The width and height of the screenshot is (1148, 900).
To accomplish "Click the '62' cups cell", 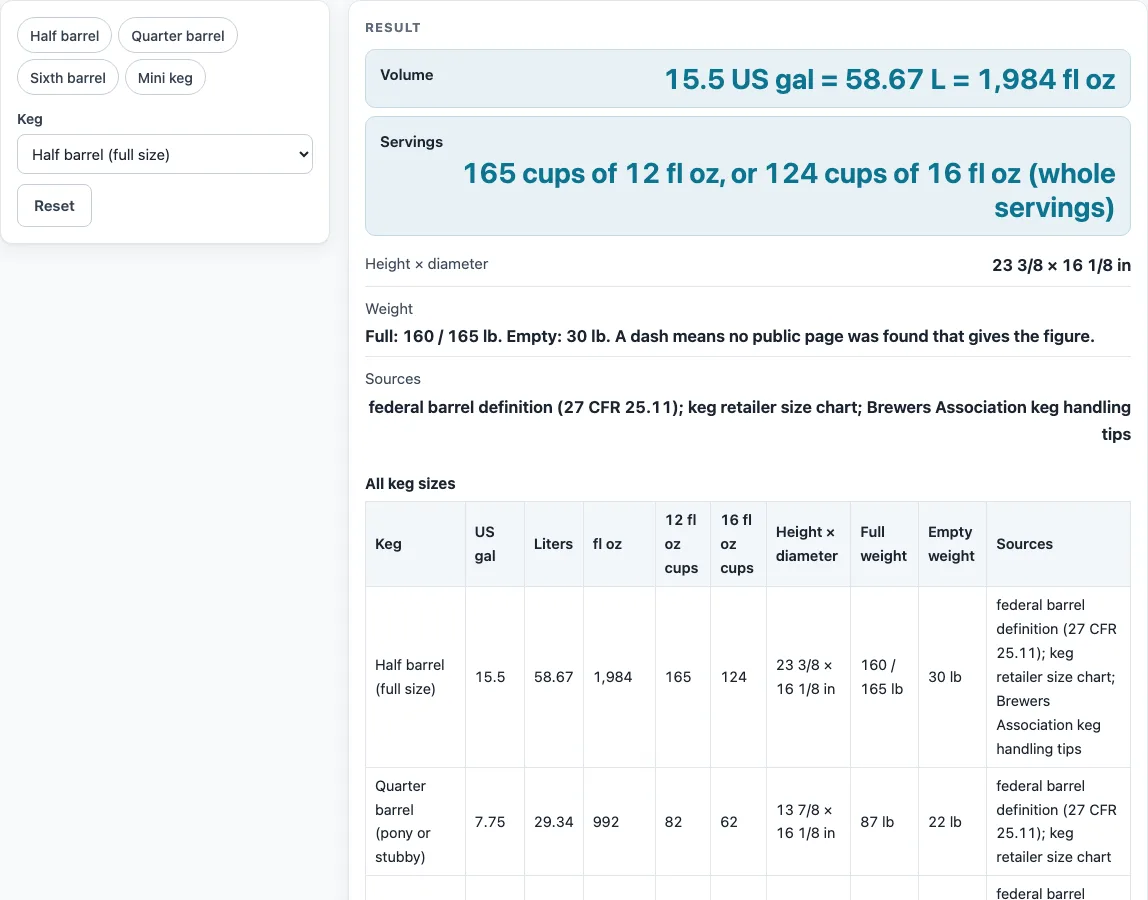I will 738,822.
